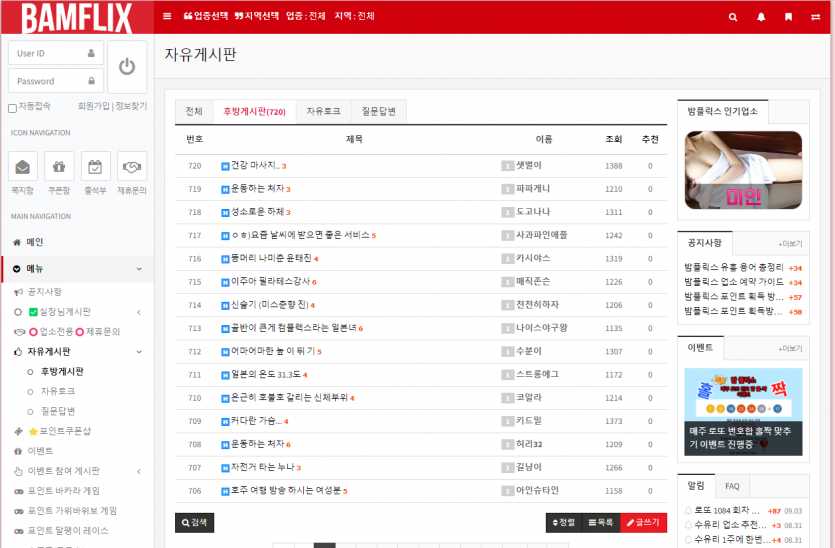Open post 715 이주아 필라테스강사
The width and height of the screenshot is (835, 548).
click(x=271, y=282)
